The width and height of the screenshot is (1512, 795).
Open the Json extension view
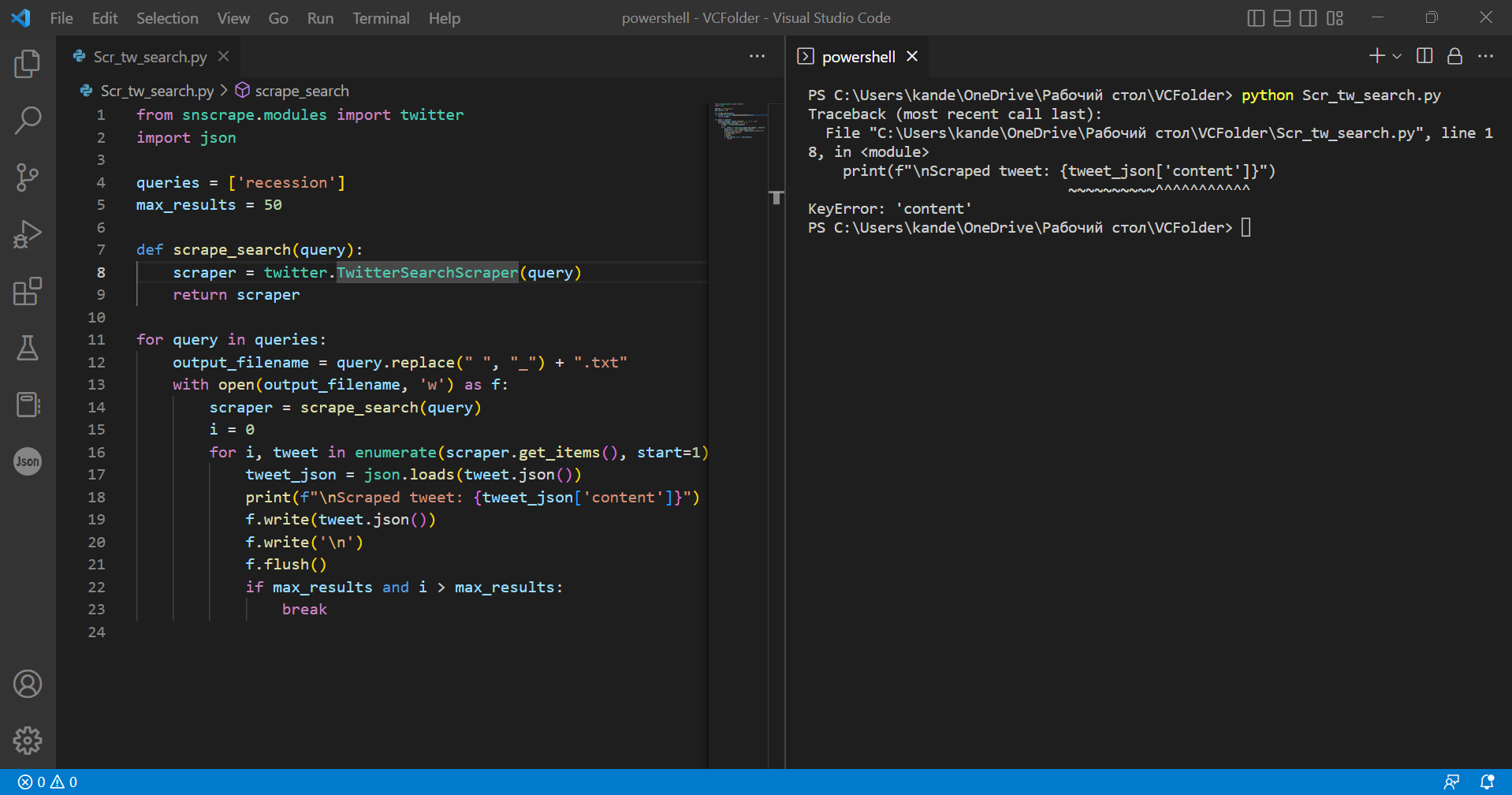(x=28, y=461)
